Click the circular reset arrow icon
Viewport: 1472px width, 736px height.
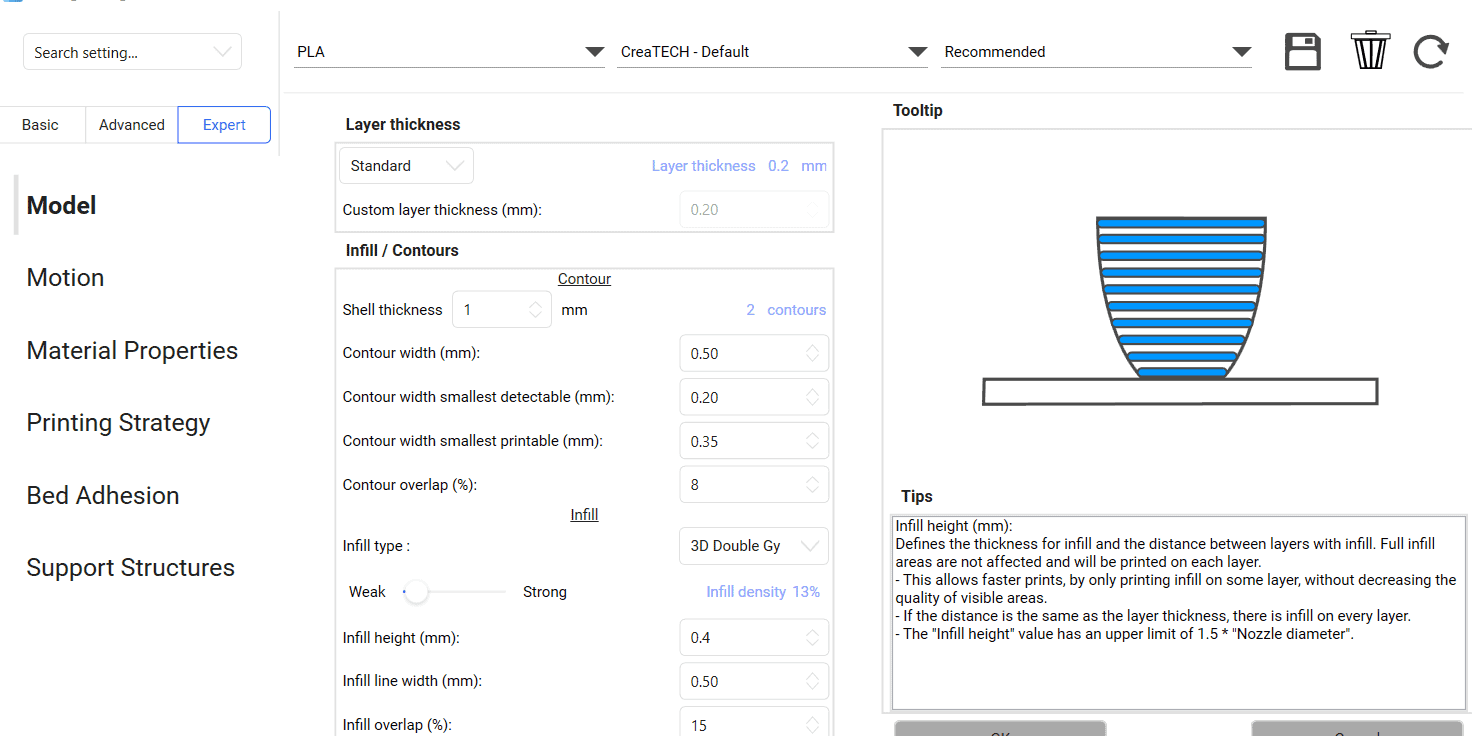1430,52
